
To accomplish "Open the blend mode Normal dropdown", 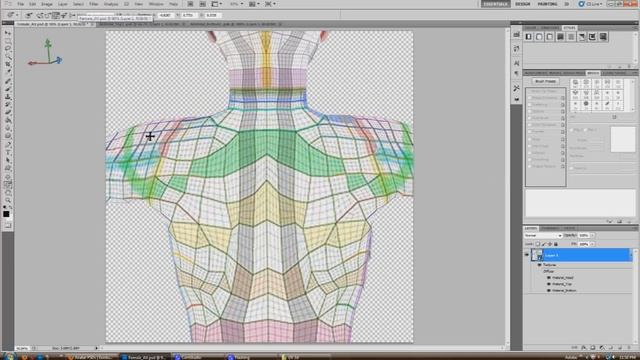I will (x=544, y=236).
